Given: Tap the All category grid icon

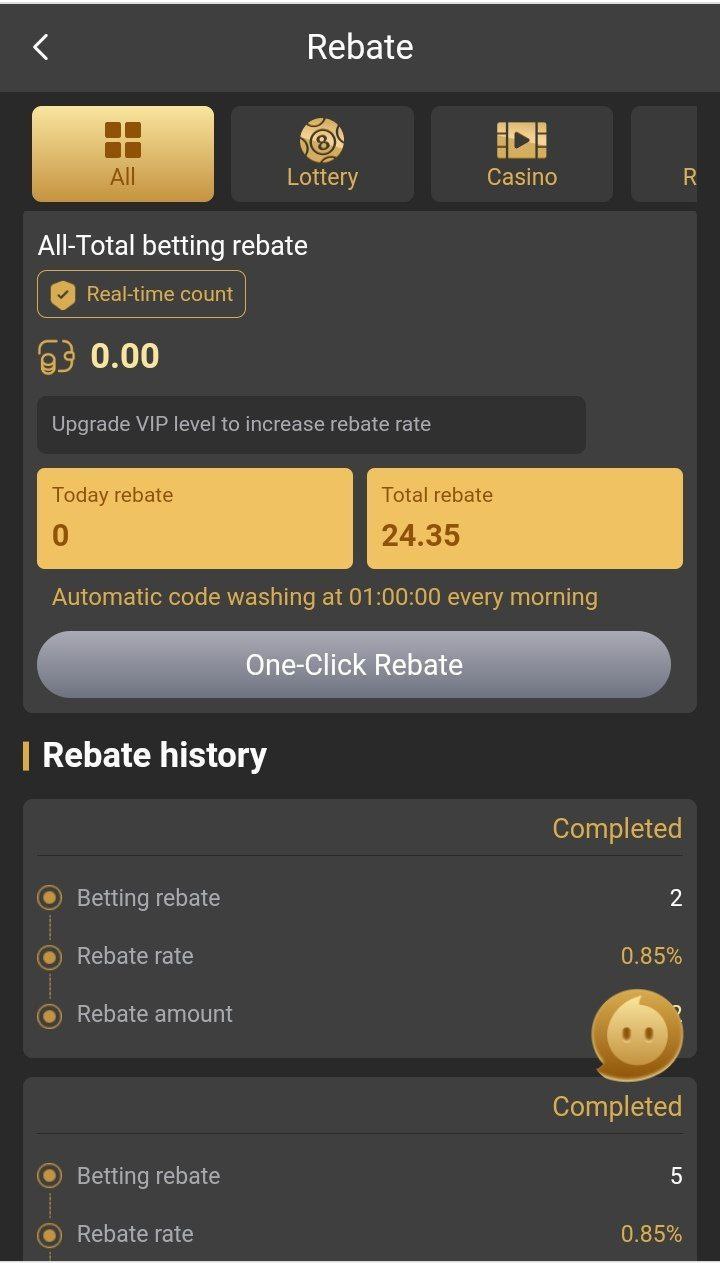Looking at the screenshot, I should coord(123,140).
